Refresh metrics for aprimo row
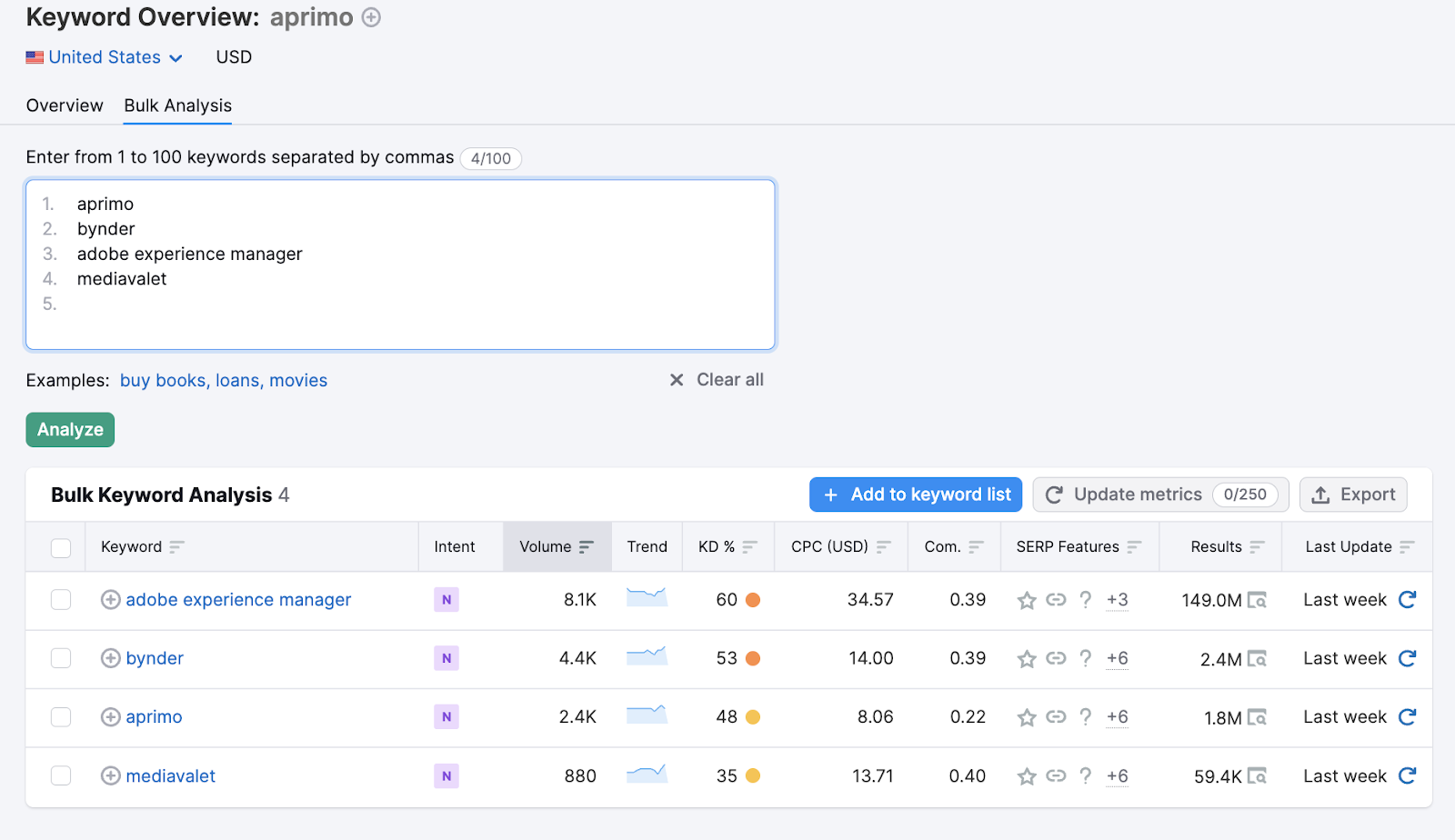 [x=1407, y=716]
